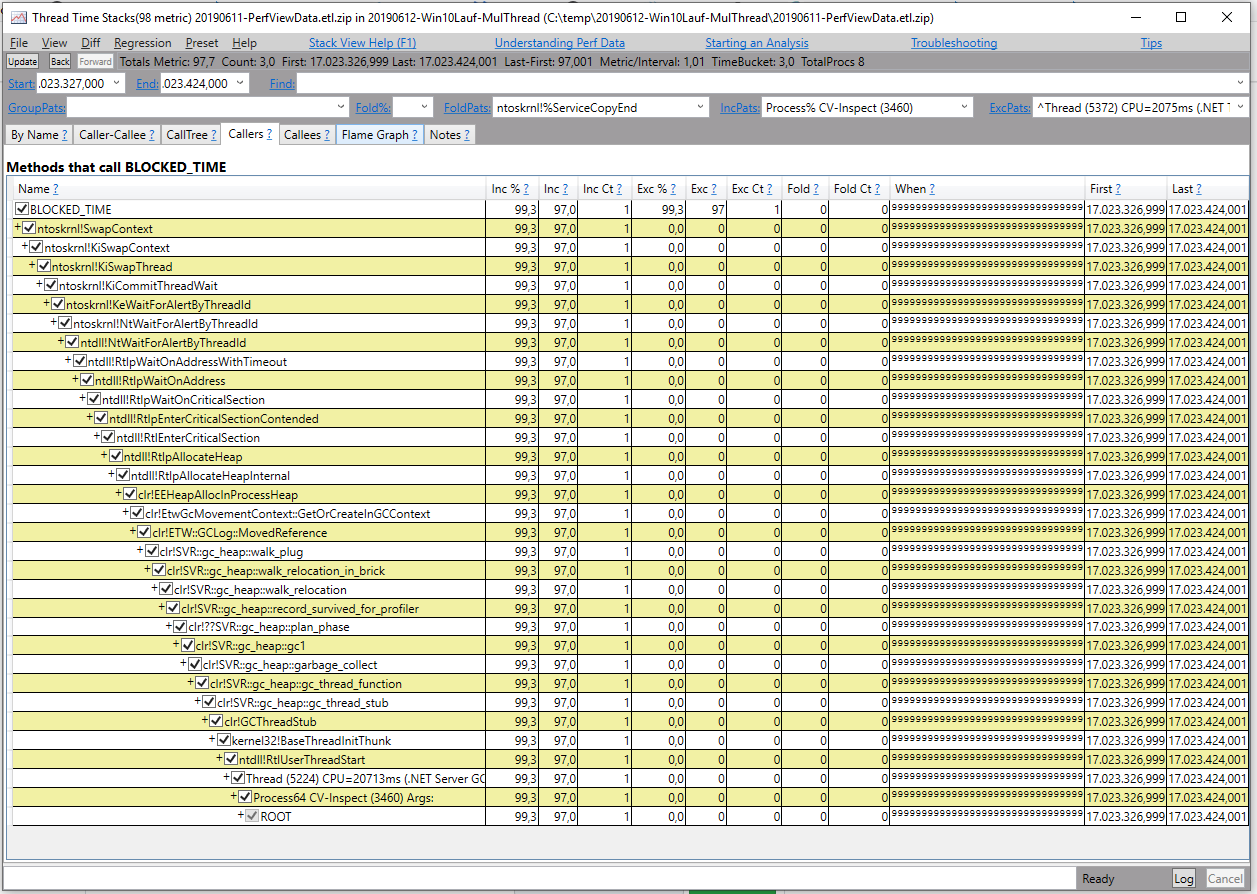Open the Fold% dropdown
The height and width of the screenshot is (894, 1257).
click(x=424, y=107)
